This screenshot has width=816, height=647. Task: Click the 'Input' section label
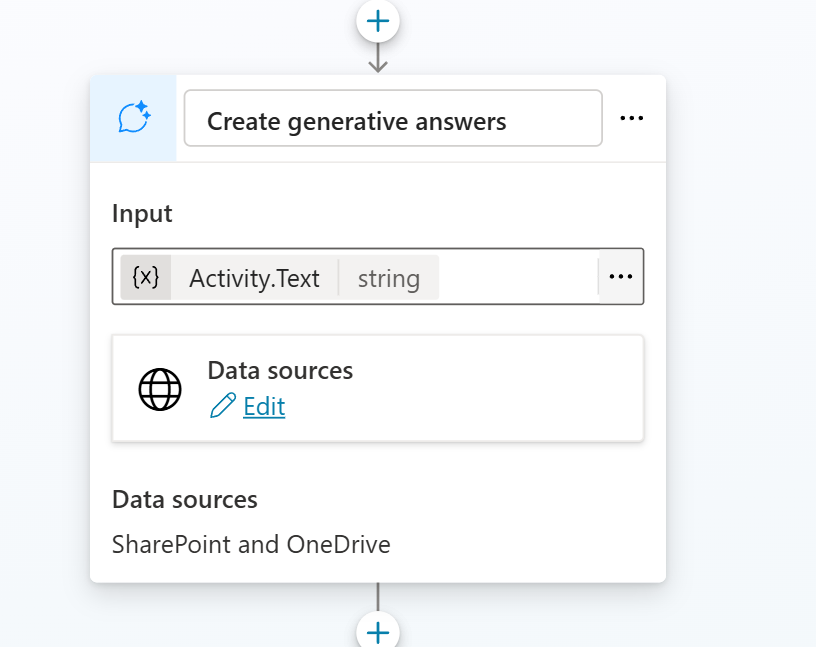pos(142,214)
